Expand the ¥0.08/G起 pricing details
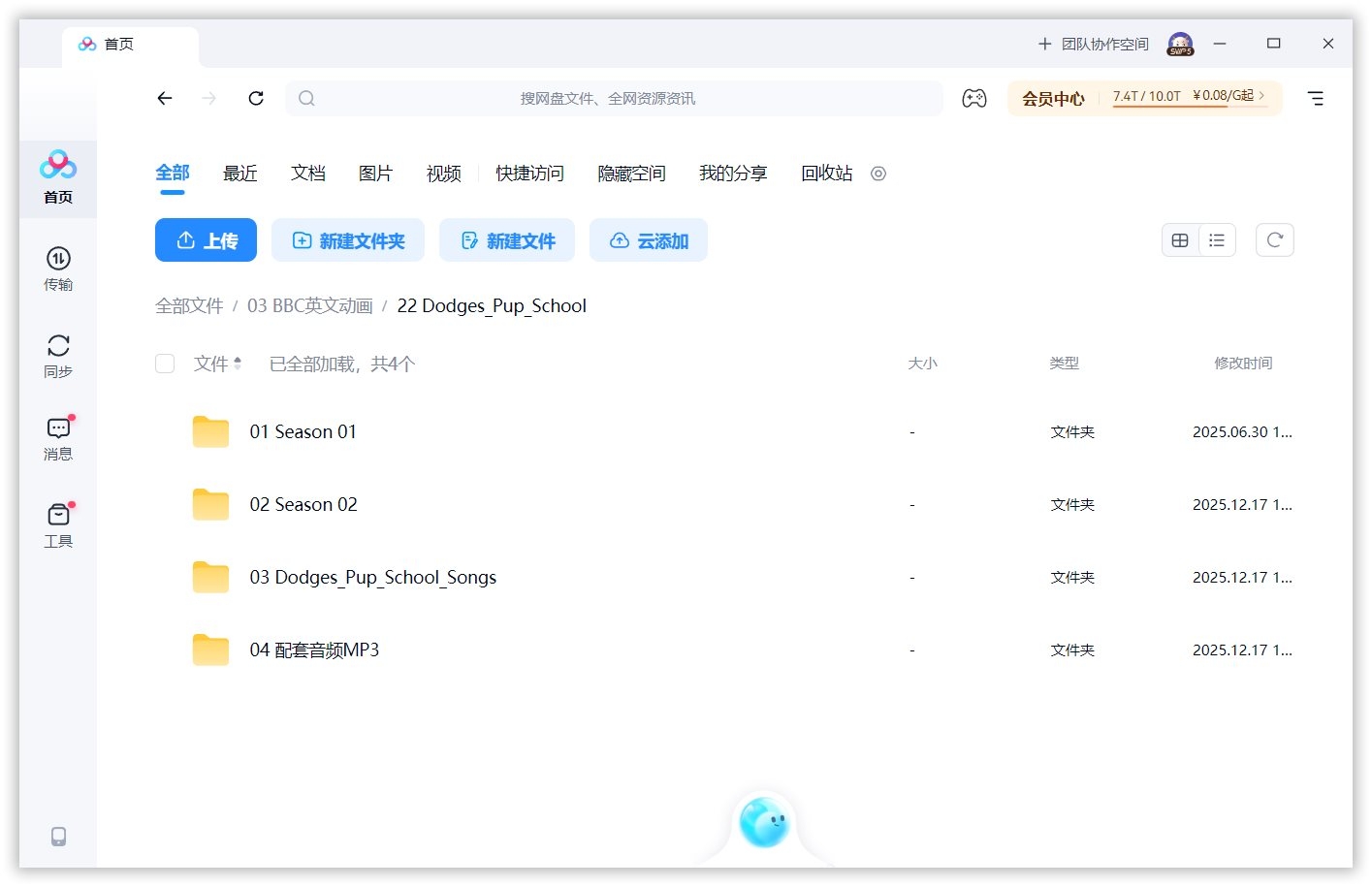 (1224, 97)
